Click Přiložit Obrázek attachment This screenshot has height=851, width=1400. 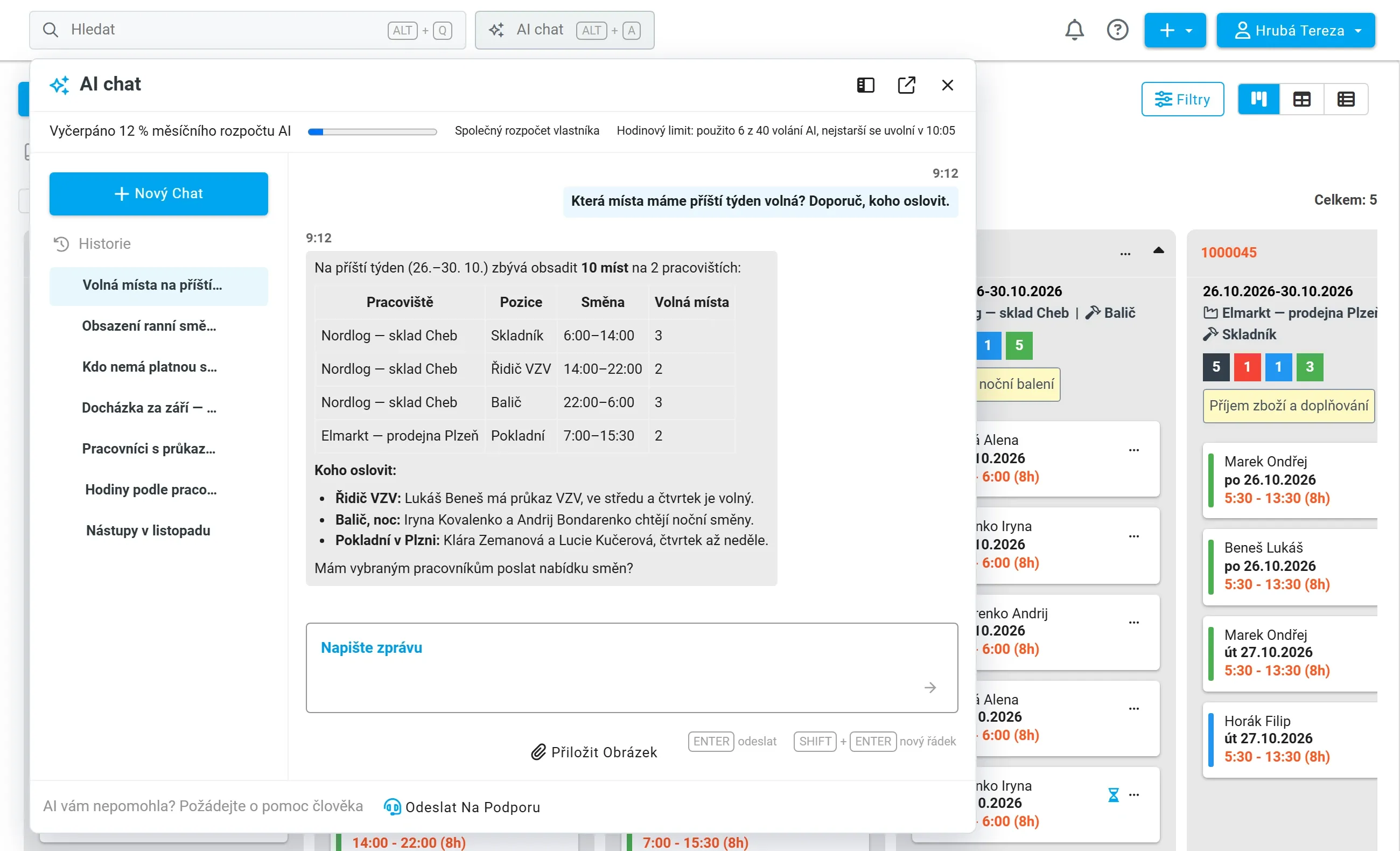click(x=594, y=752)
